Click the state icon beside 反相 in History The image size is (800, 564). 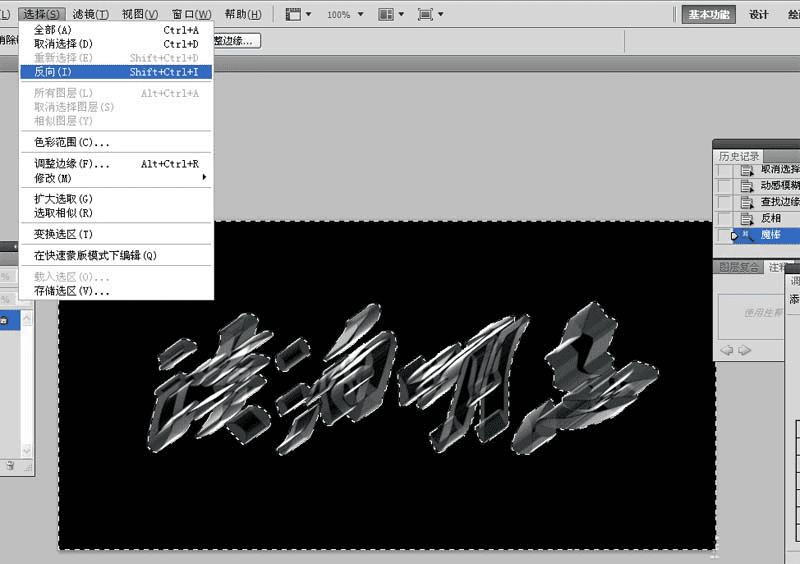[747, 219]
